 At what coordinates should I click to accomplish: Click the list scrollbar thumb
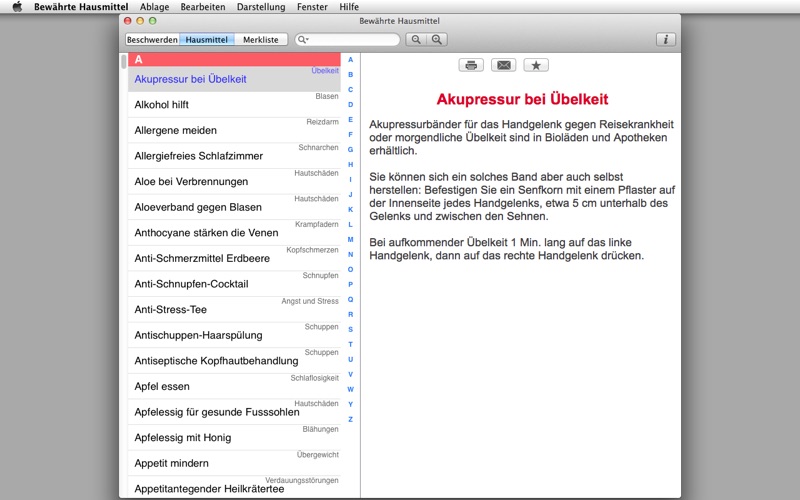point(123,62)
